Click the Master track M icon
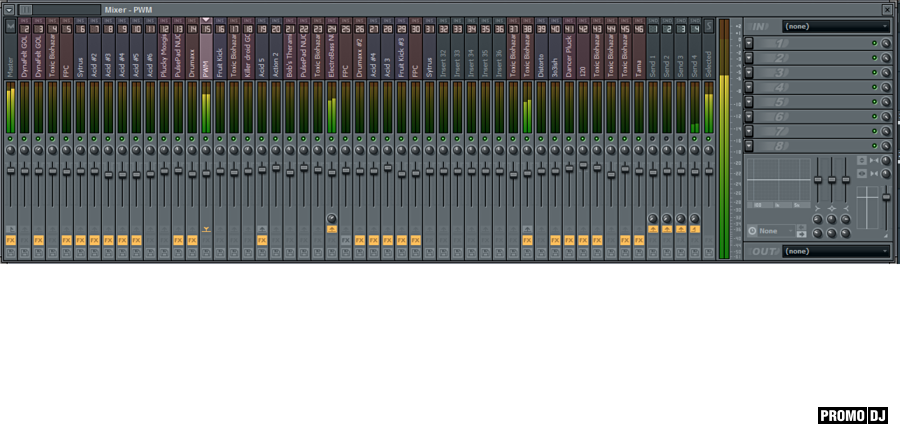Image resolution: width=900 pixels, height=440 pixels. (10, 26)
